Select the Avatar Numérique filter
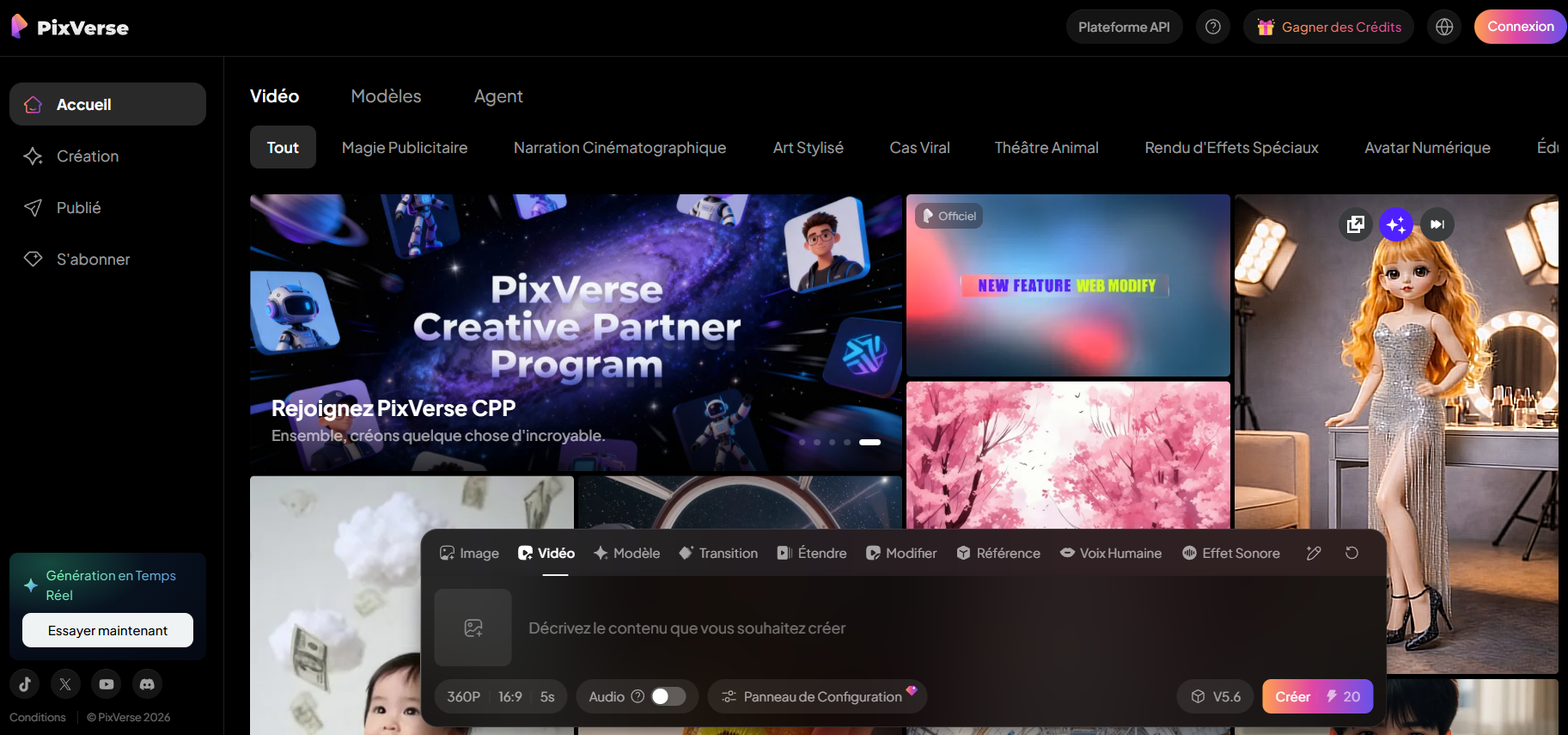Screen dimensions: 1568x735 pyautogui.click(x=1427, y=147)
